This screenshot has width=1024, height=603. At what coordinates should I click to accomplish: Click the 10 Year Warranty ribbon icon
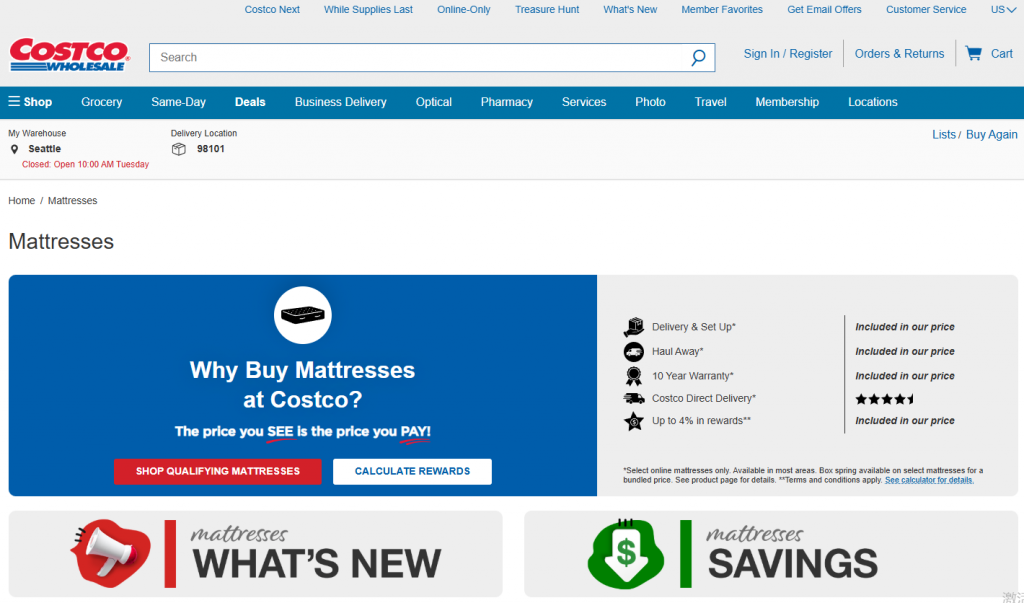[x=633, y=376]
